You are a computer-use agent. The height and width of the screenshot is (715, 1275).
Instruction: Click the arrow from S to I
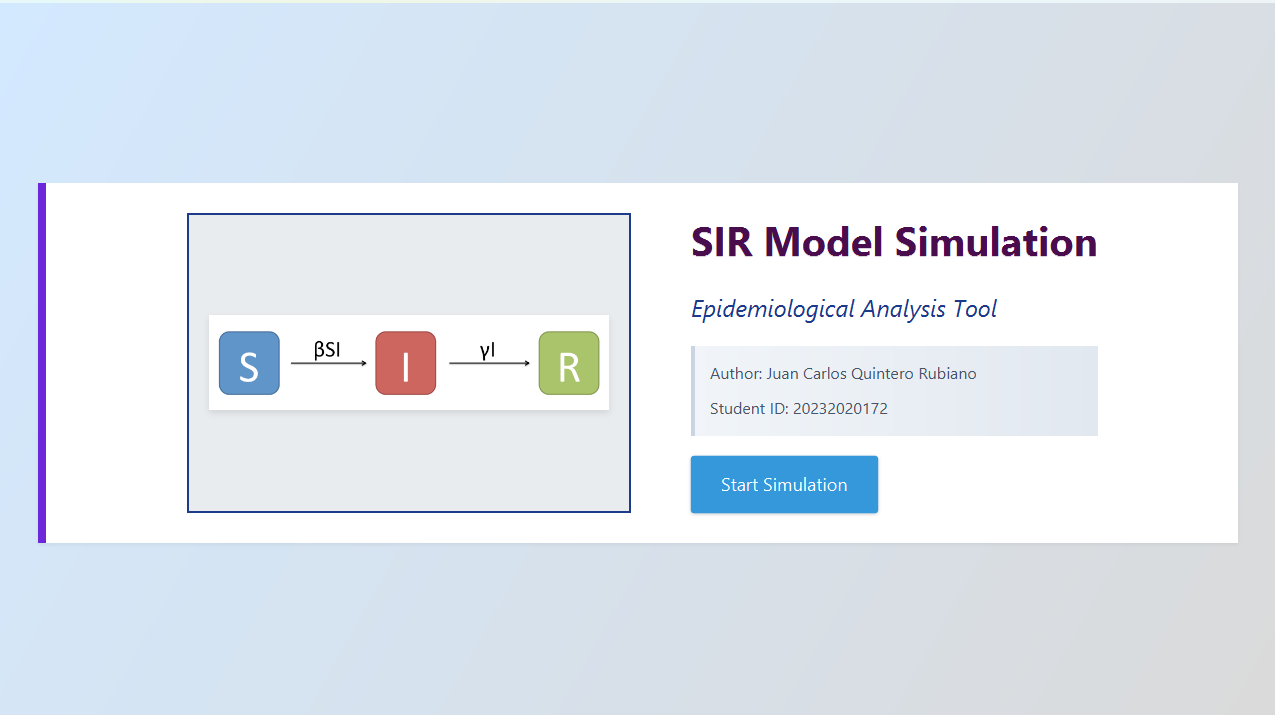pyautogui.click(x=329, y=364)
